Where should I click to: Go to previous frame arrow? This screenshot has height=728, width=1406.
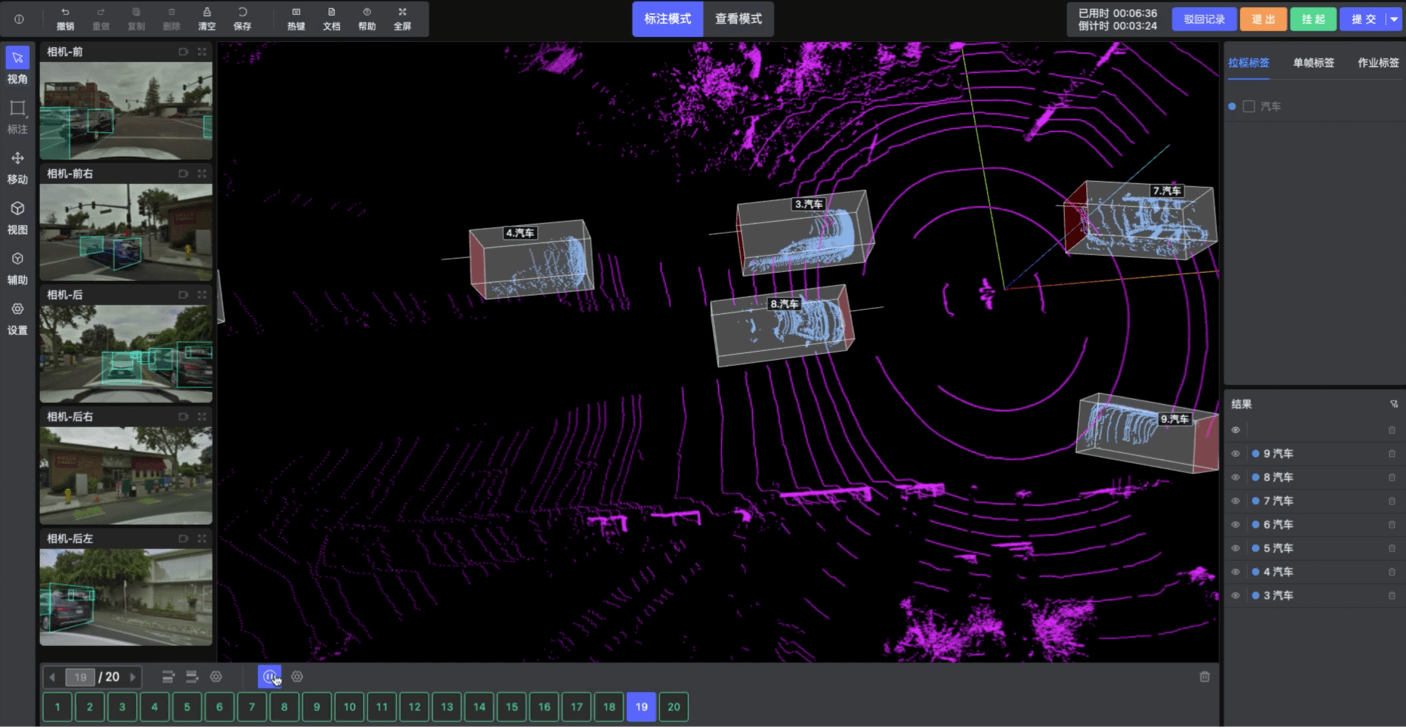pyautogui.click(x=52, y=677)
